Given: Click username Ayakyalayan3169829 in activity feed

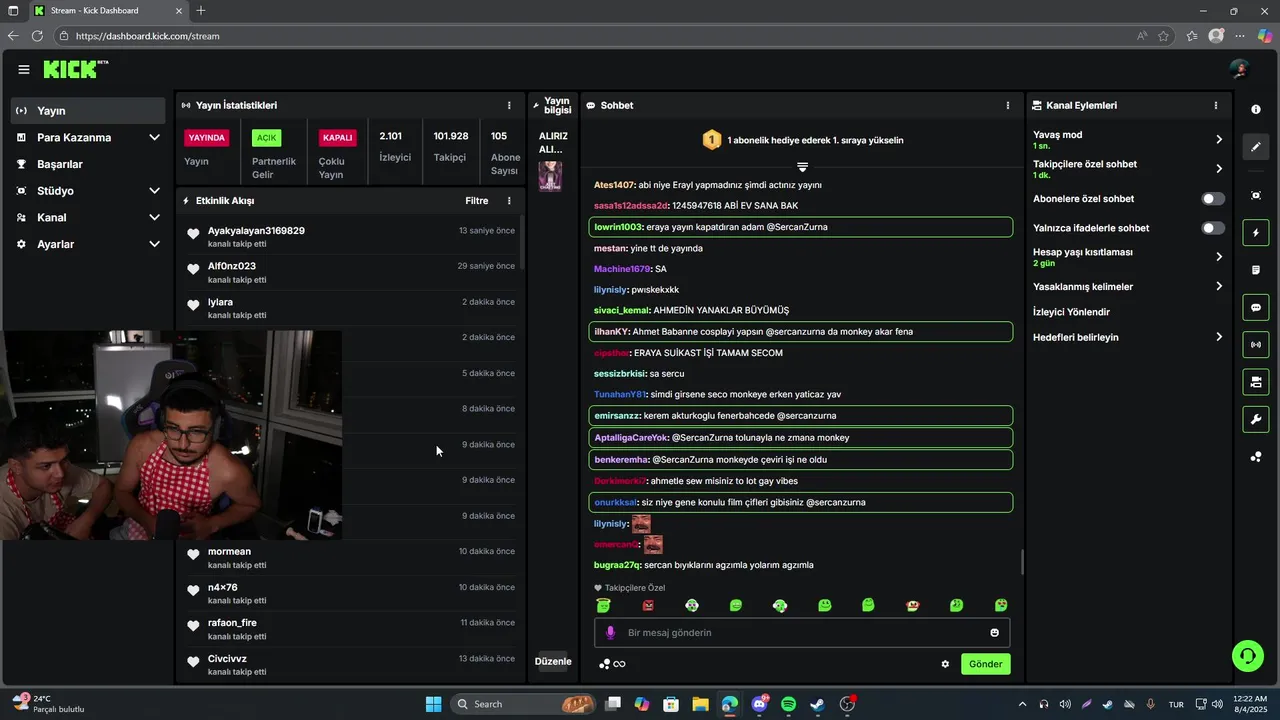Looking at the screenshot, I should 256,231.
